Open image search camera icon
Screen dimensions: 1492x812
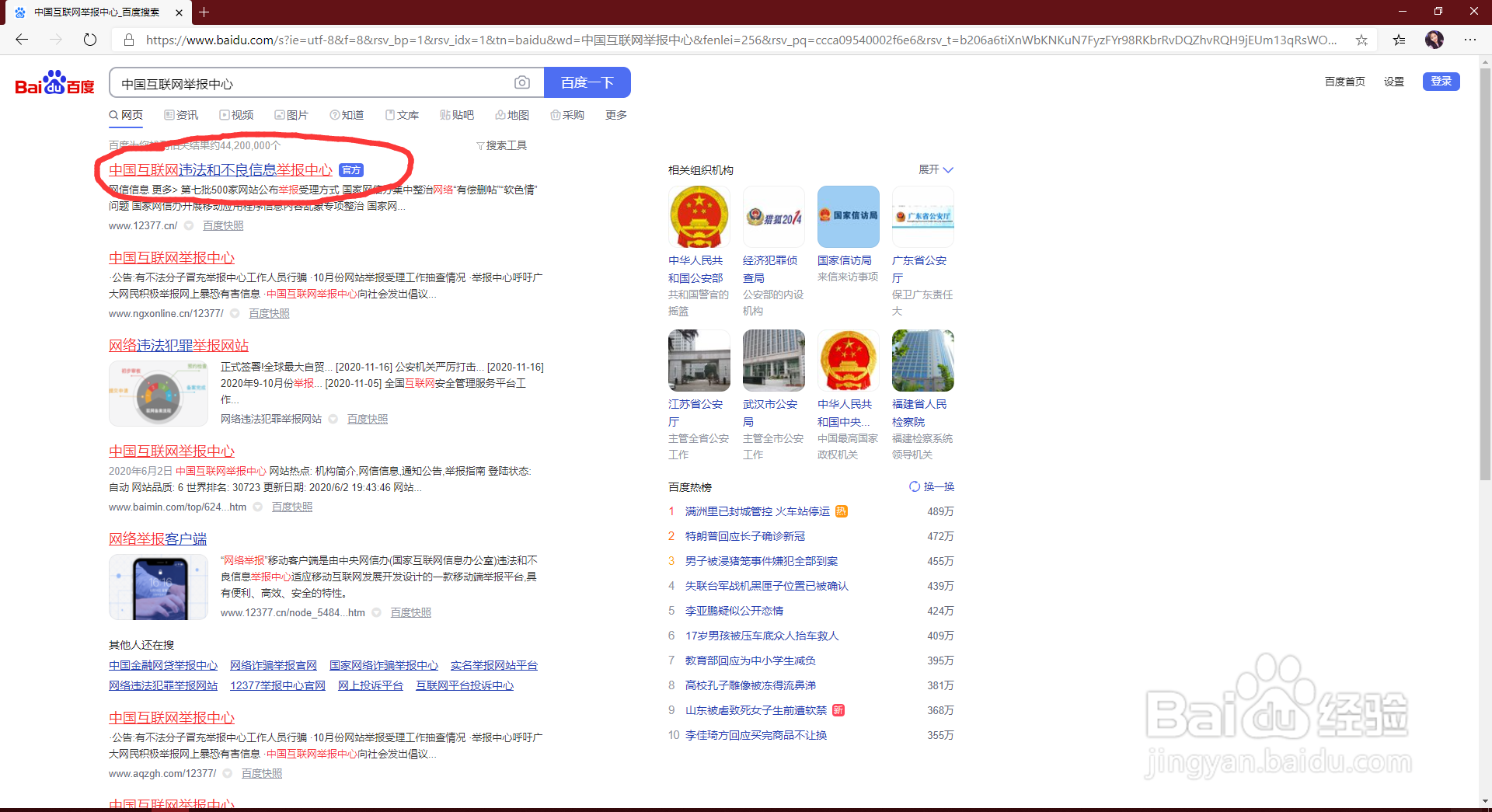coord(522,82)
